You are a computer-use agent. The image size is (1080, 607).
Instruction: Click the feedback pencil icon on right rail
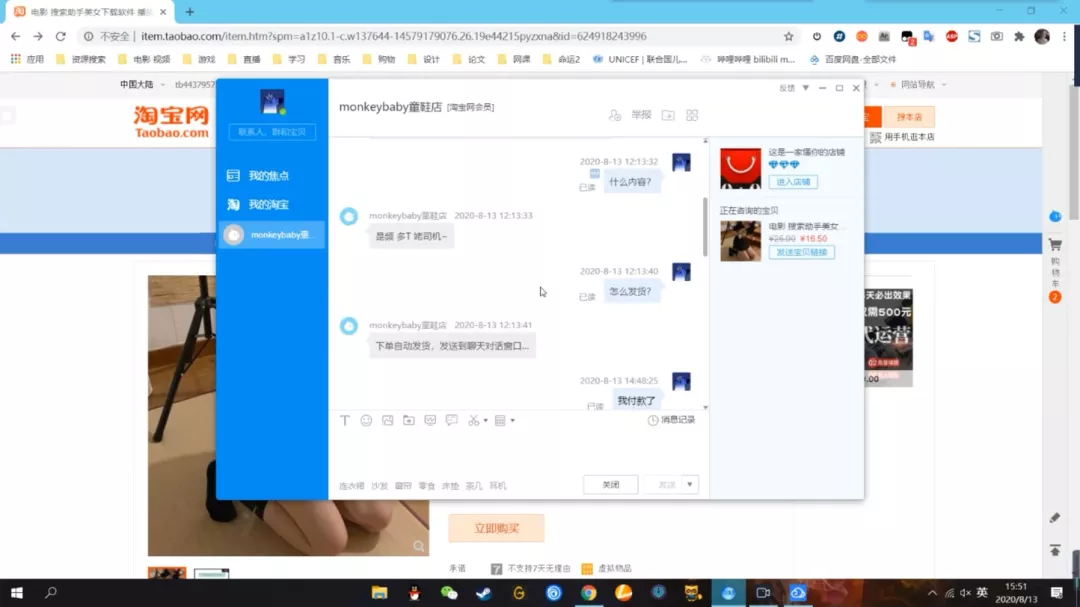click(x=1055, y=518)
